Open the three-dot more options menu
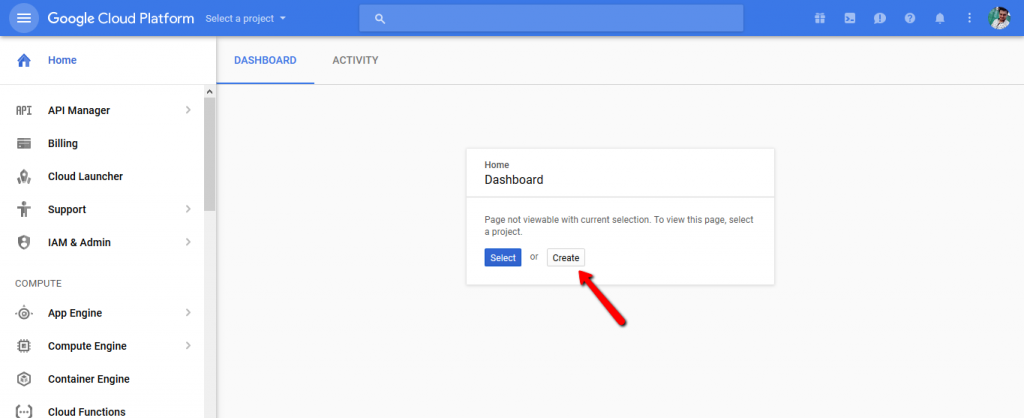Viewport: 1024px width, 418px height. tap(970, 18)
